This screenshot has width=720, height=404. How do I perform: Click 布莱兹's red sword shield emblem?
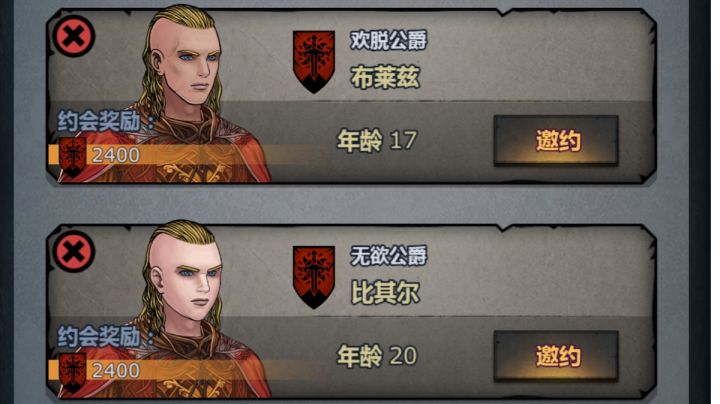[x=314, y=62]
